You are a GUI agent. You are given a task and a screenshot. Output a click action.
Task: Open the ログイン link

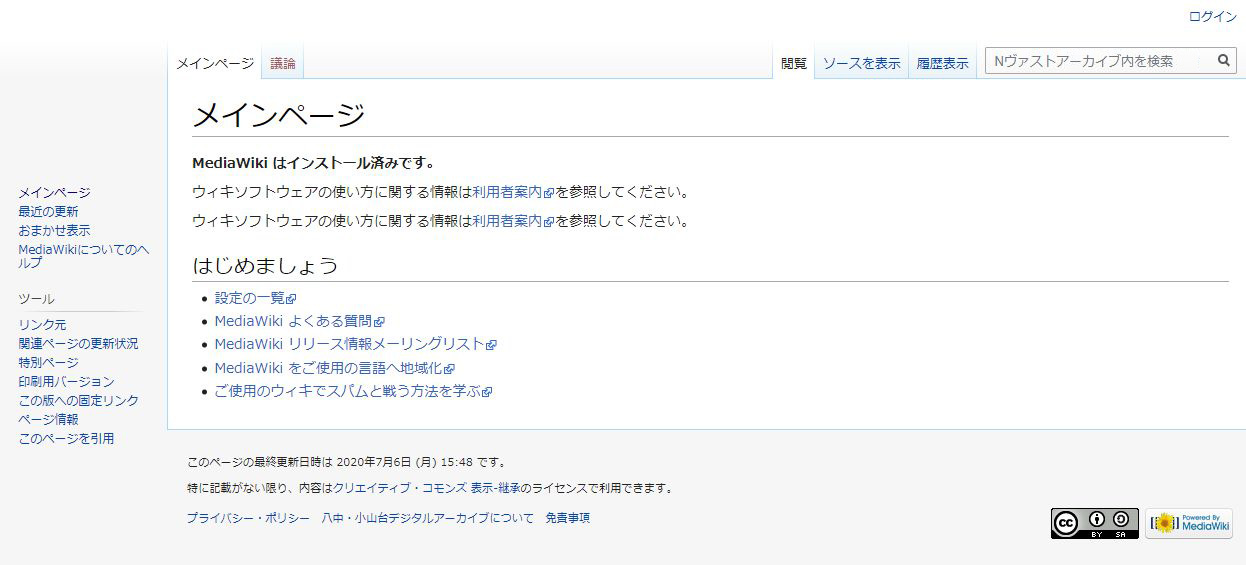click(x=1212, y=17)
